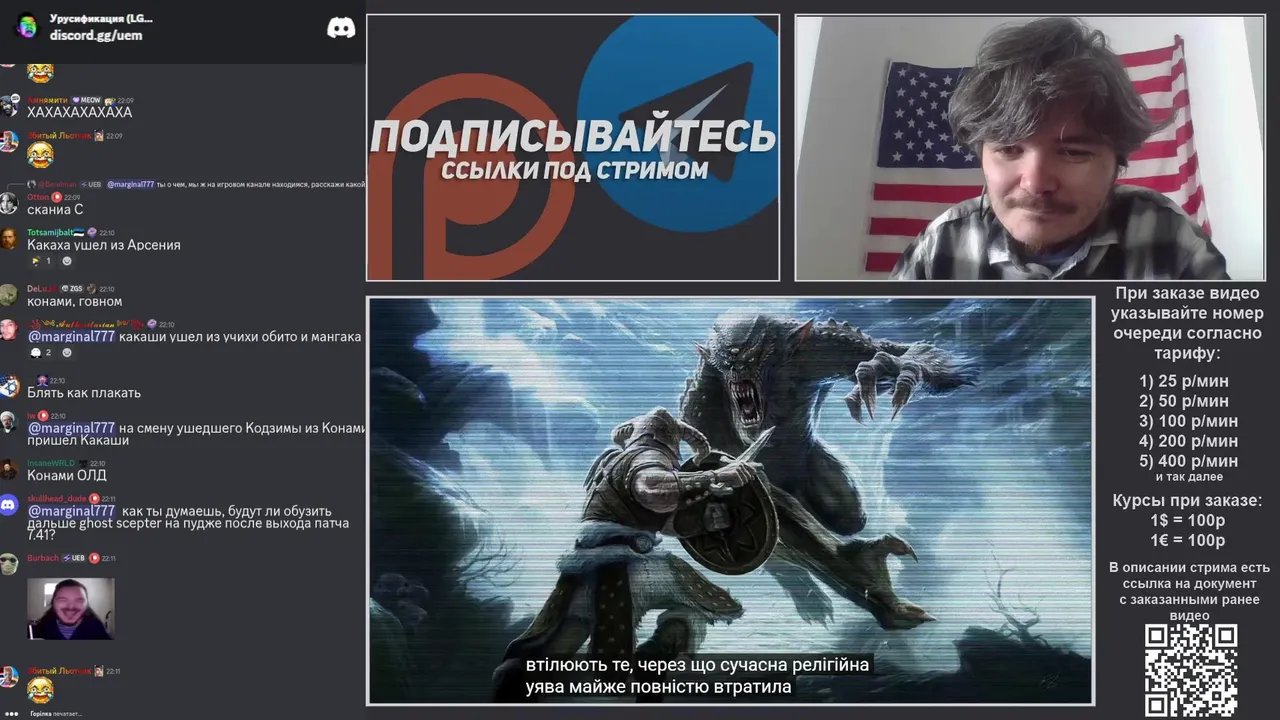
Task: Click avatar beside 'Блять как плакать'
Action: (9, 387)
